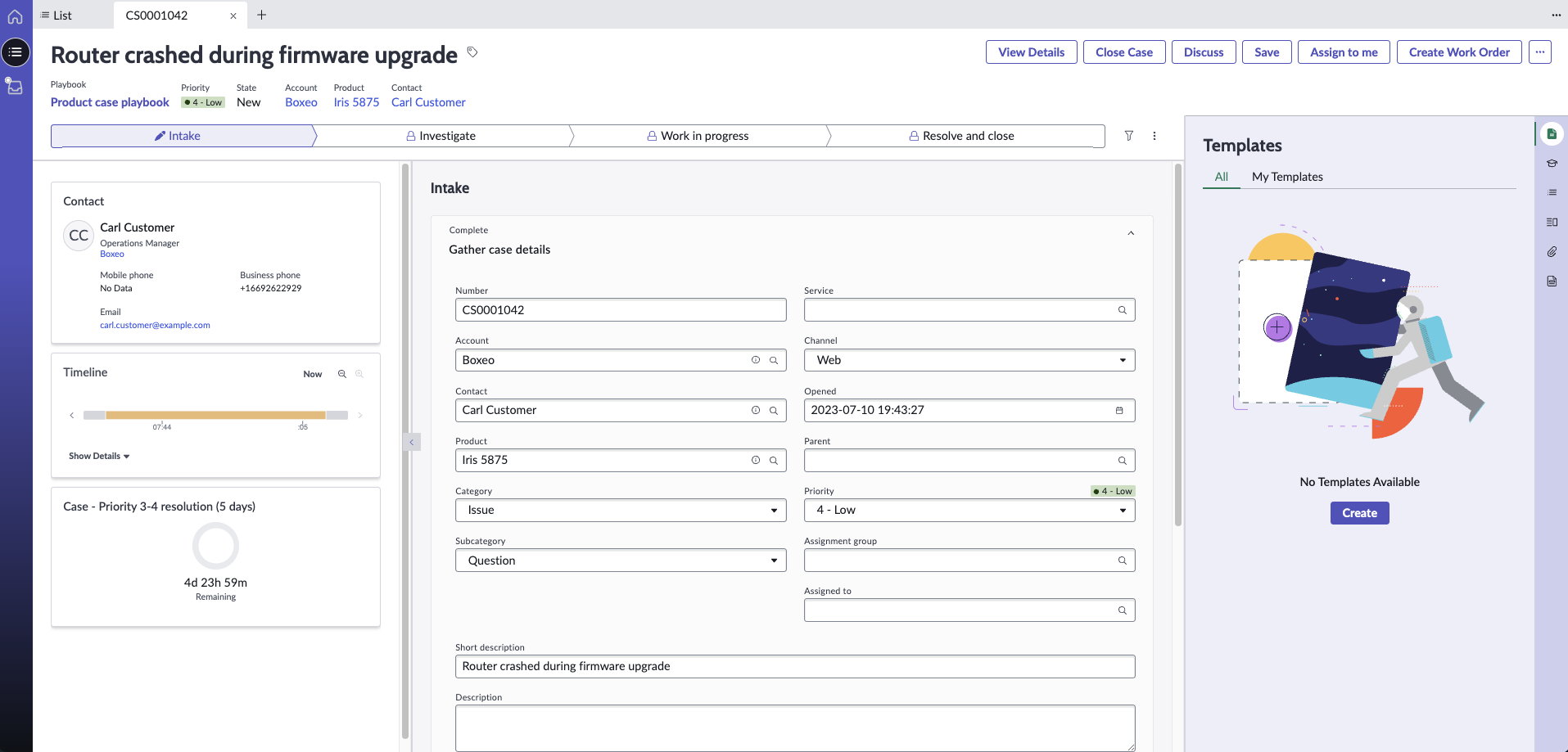Open the inbox icon in left sidebar
Image resolution: width=1568 pixels, height=752 pixels.
(x=14, y=86)
